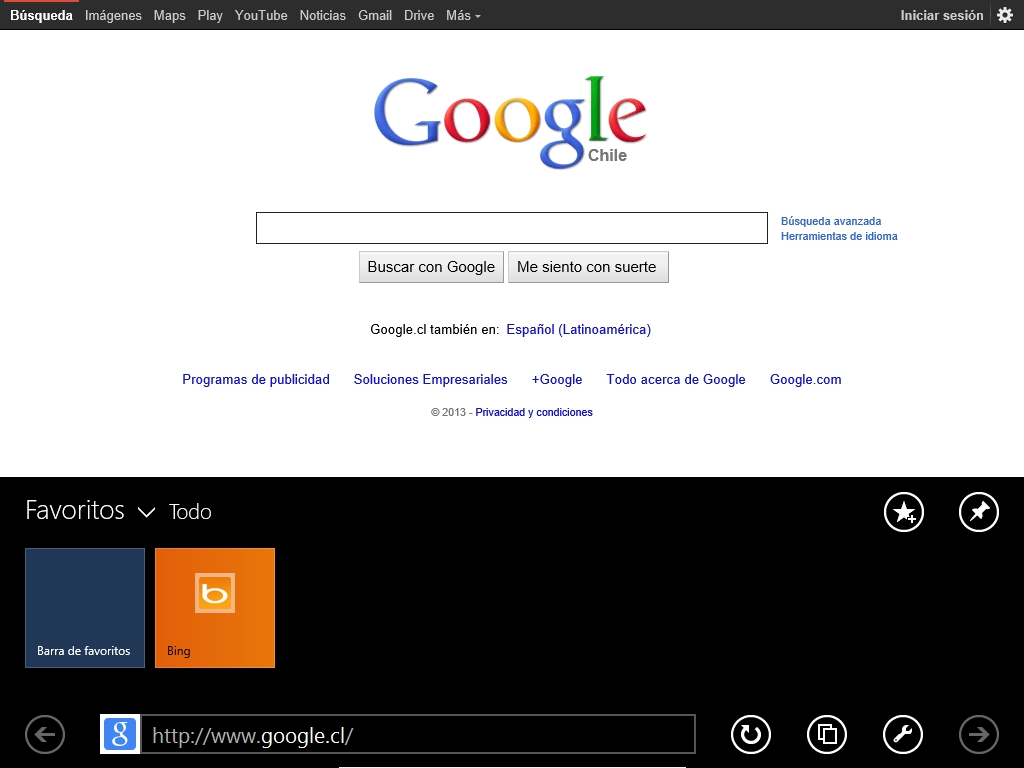Click the Bing logo icon in tile
The height and width of the screenshot is (768, 1024).
click(215, 593)
